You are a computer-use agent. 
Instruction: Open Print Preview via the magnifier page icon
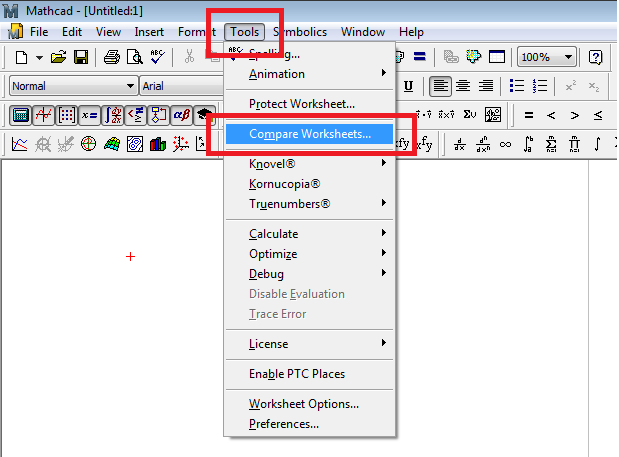[135, 58]
